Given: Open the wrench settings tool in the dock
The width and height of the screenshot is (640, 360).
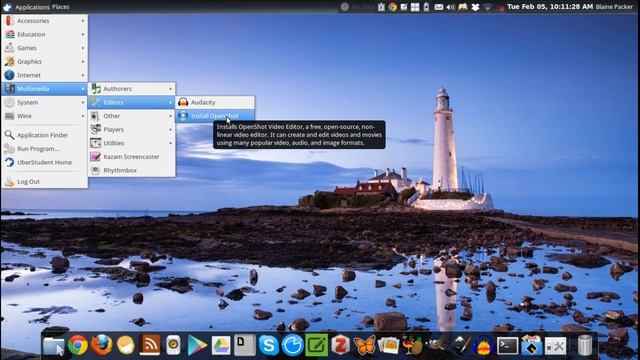Looking at the screenshot, I should (x=556, y=346).
